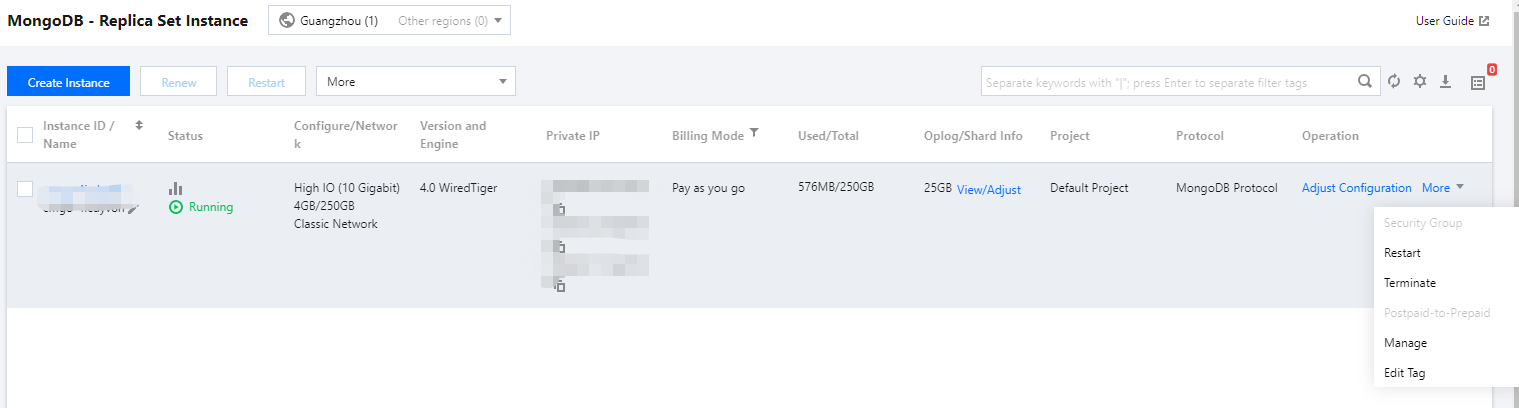The height and width of the screenshot is (408, 1519).
Task: Click the '4.0 WiredTiger' version cell
Action: pos(458,188)
